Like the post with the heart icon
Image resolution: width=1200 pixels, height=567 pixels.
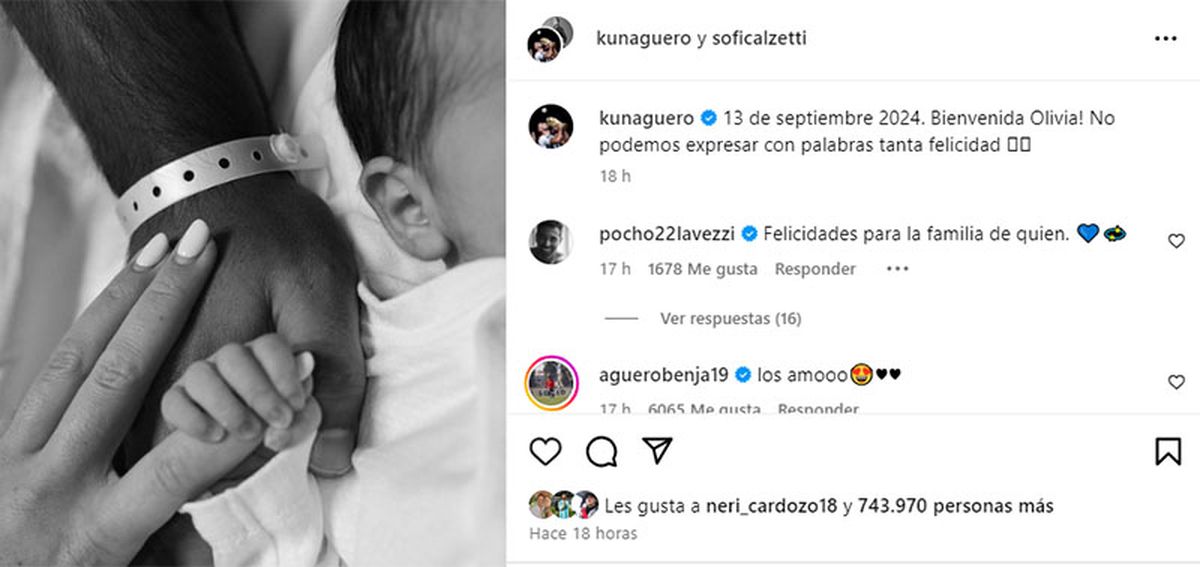pos(545,452)
